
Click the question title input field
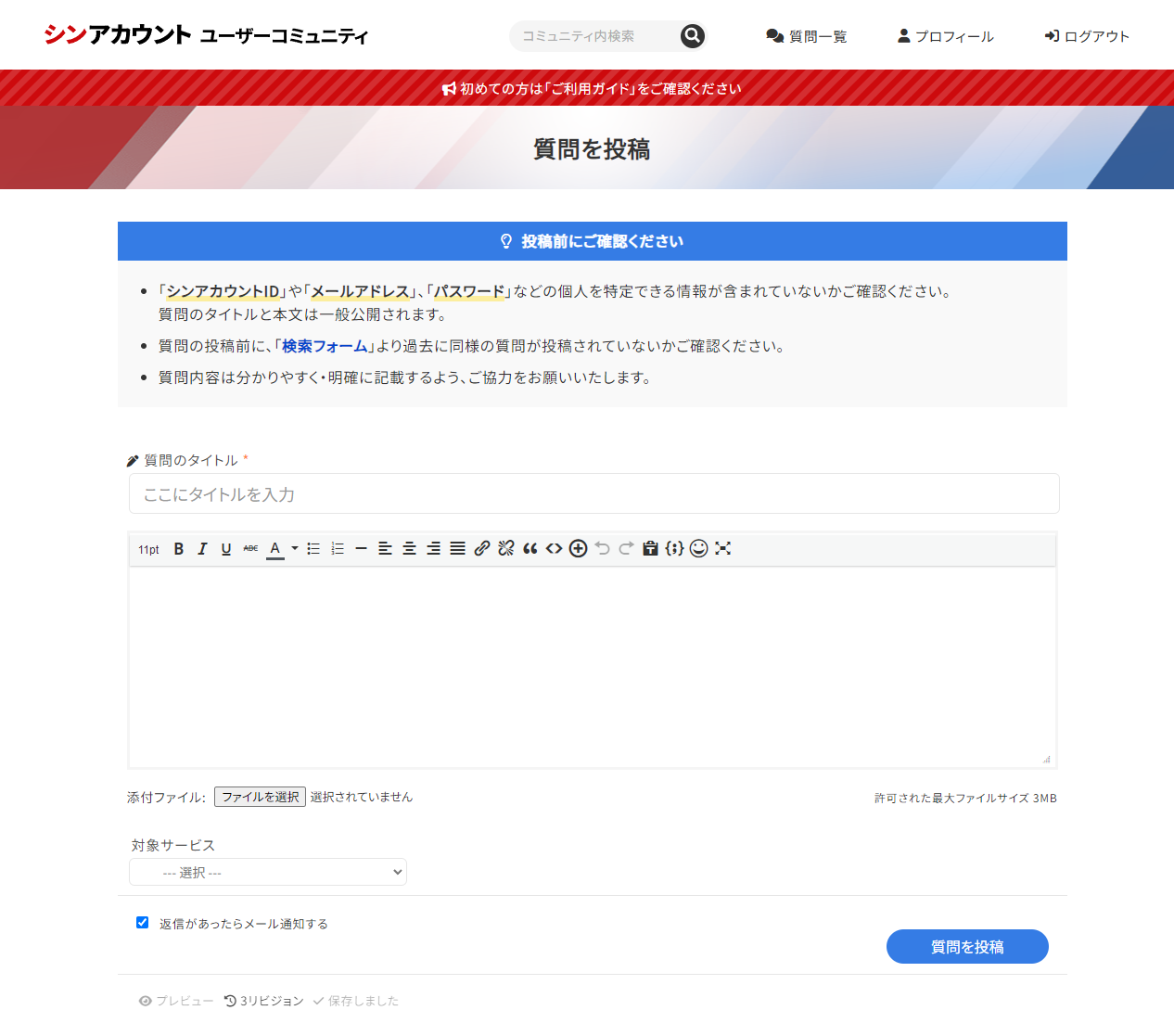pyautogui.click(x=593, y=494)
